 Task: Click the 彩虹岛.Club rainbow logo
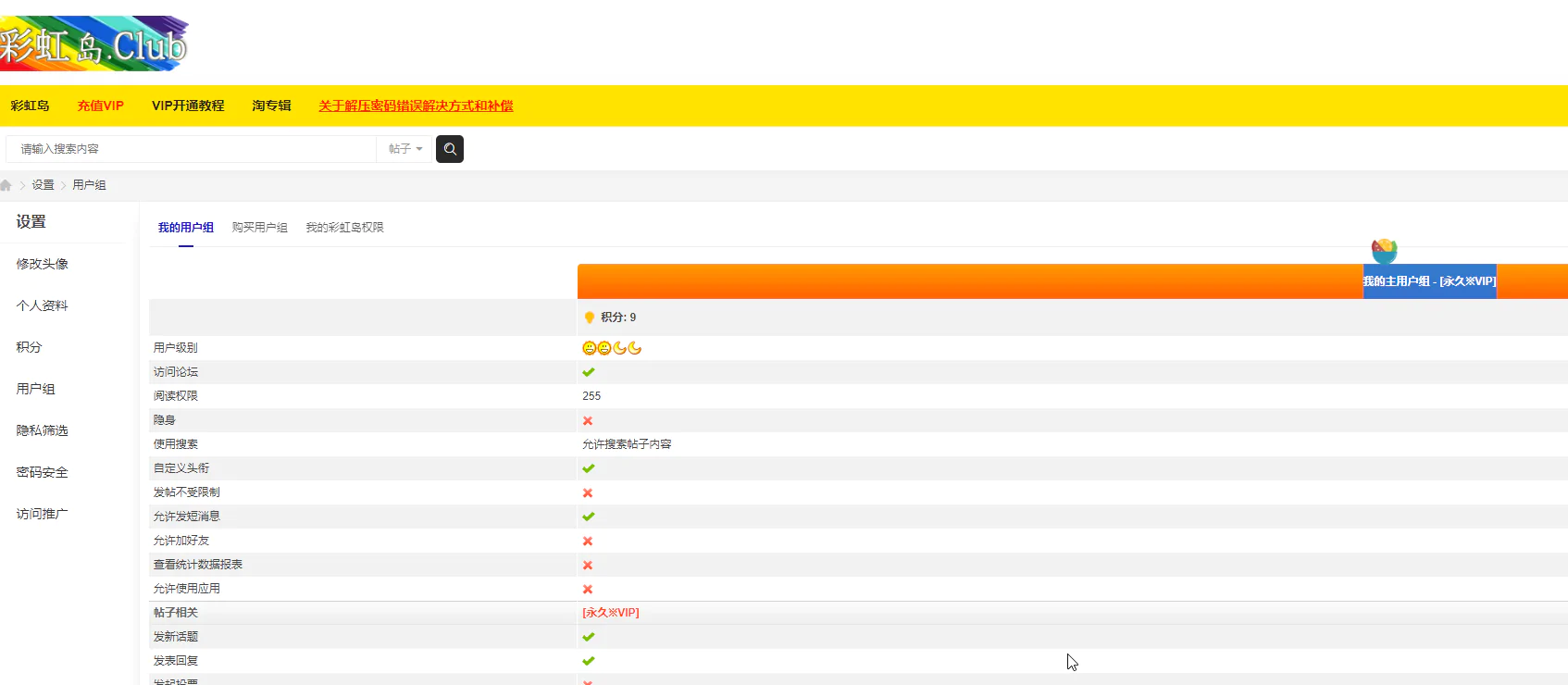coord(93,44)
